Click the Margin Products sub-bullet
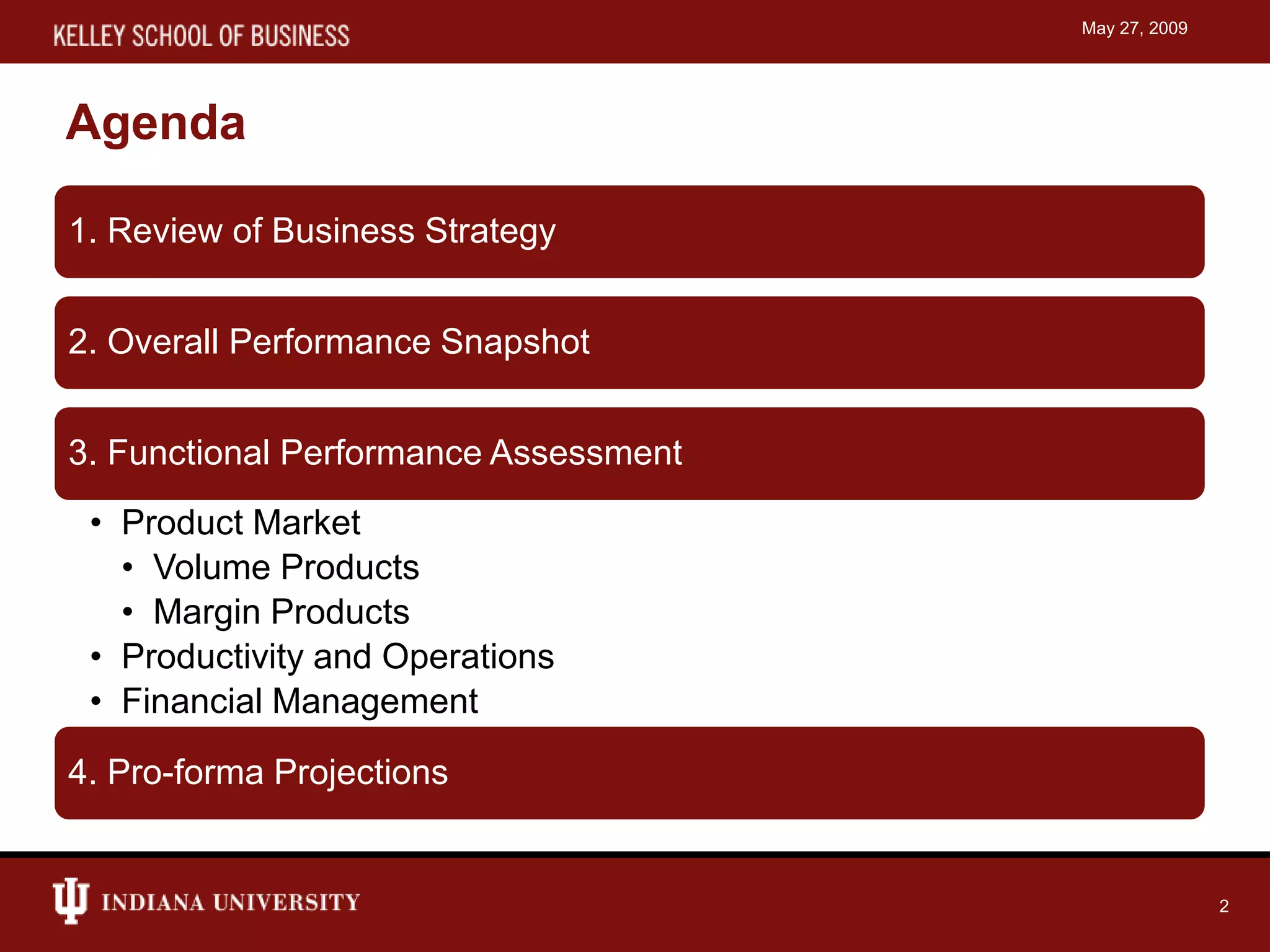This screenshot has width=1270, height=952. 281,612
